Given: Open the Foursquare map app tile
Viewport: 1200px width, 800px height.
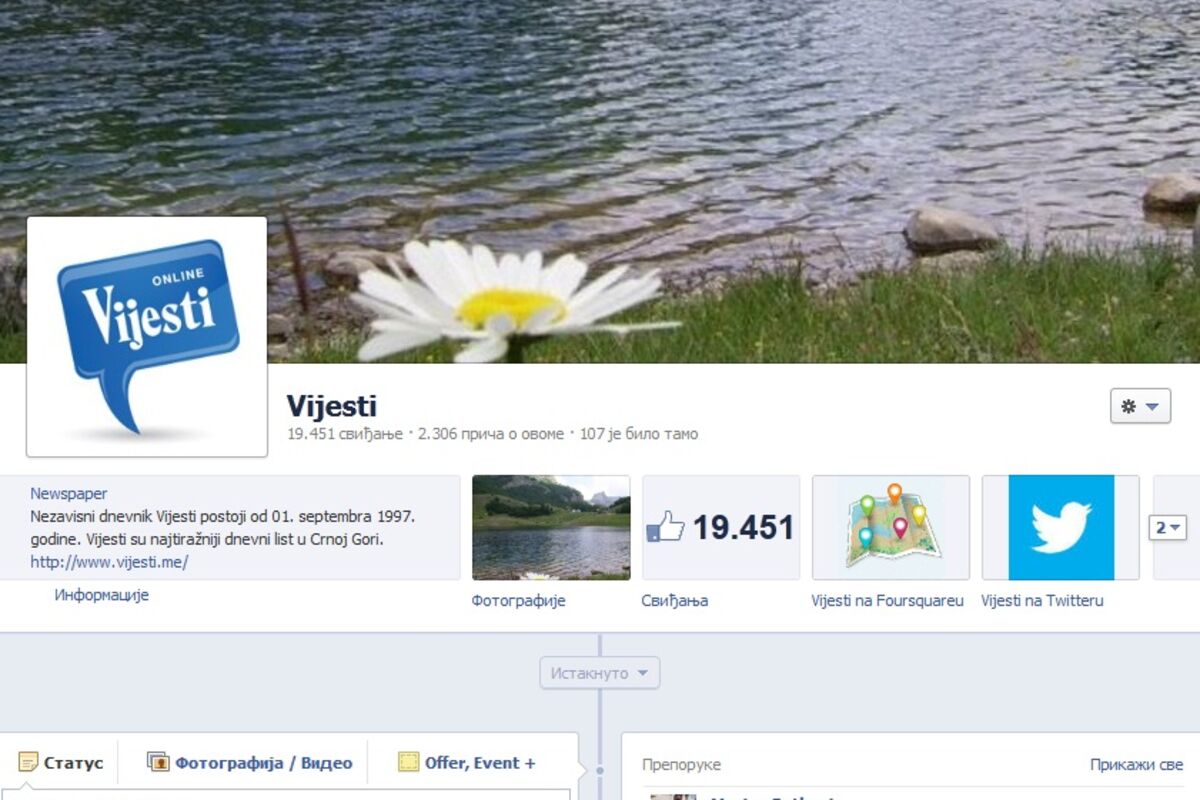Looking at the screenshot, I should [x=890, y=527].
